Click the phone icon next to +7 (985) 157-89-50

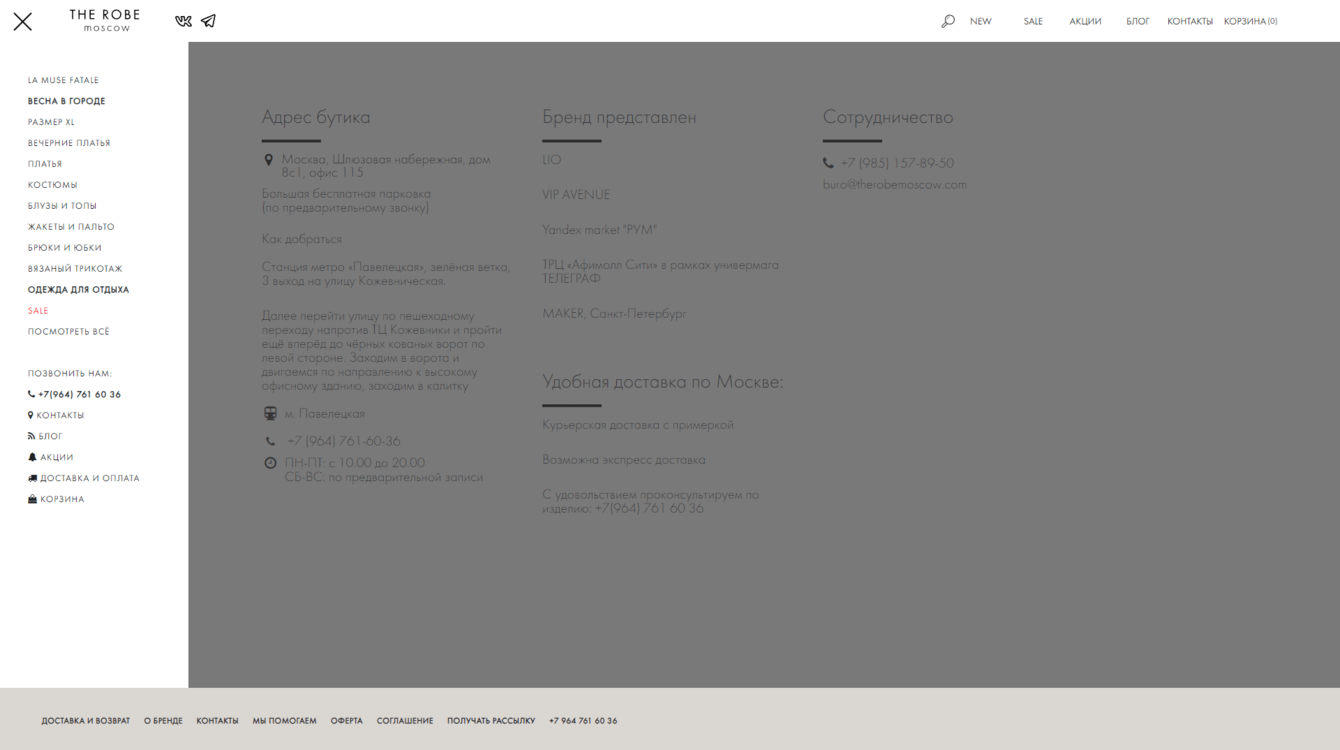(x=828, y=163)
